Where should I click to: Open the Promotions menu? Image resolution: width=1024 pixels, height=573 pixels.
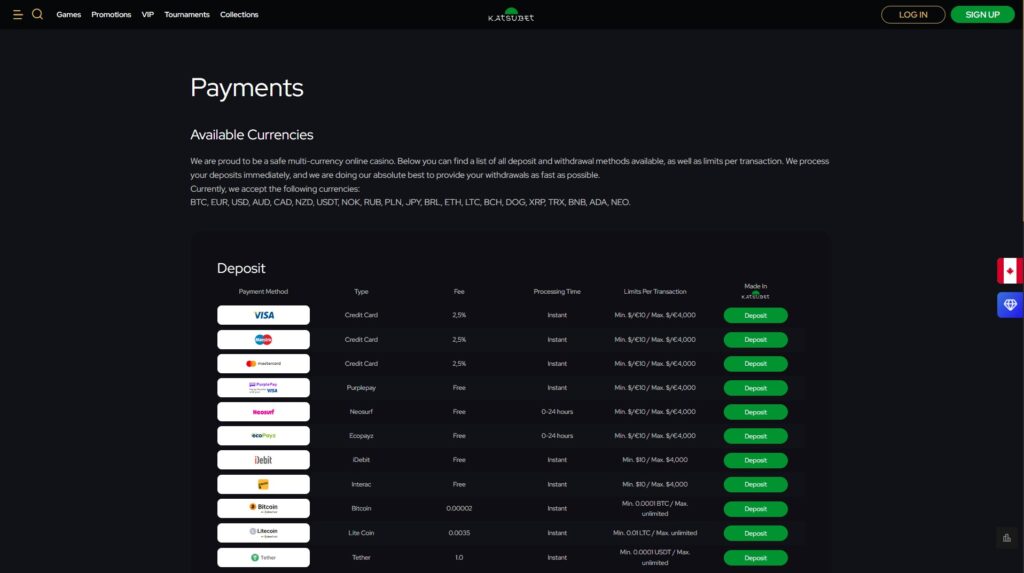click(x=111, y=14)
